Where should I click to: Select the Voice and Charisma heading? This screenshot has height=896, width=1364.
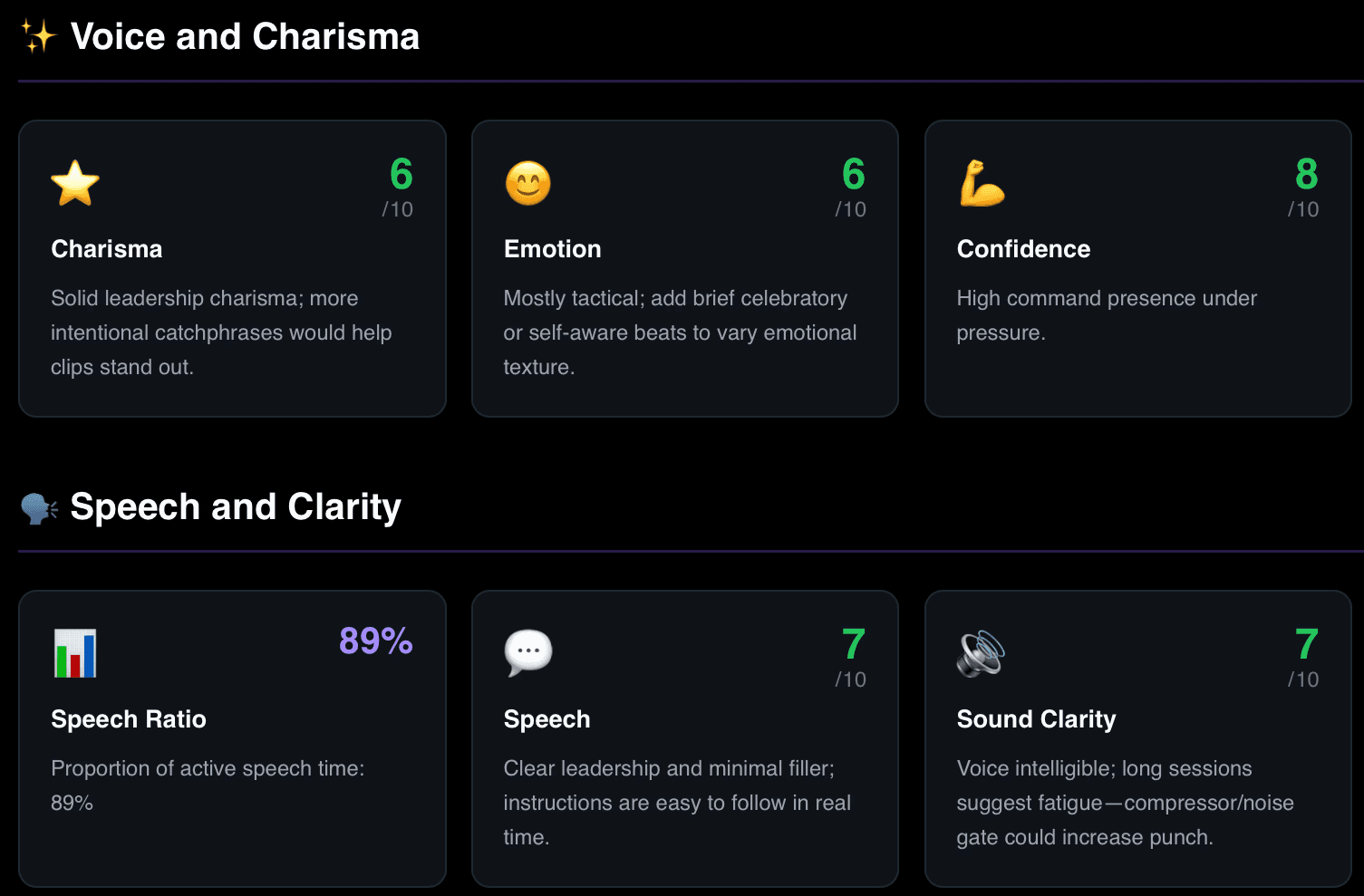tap(245, 36)
